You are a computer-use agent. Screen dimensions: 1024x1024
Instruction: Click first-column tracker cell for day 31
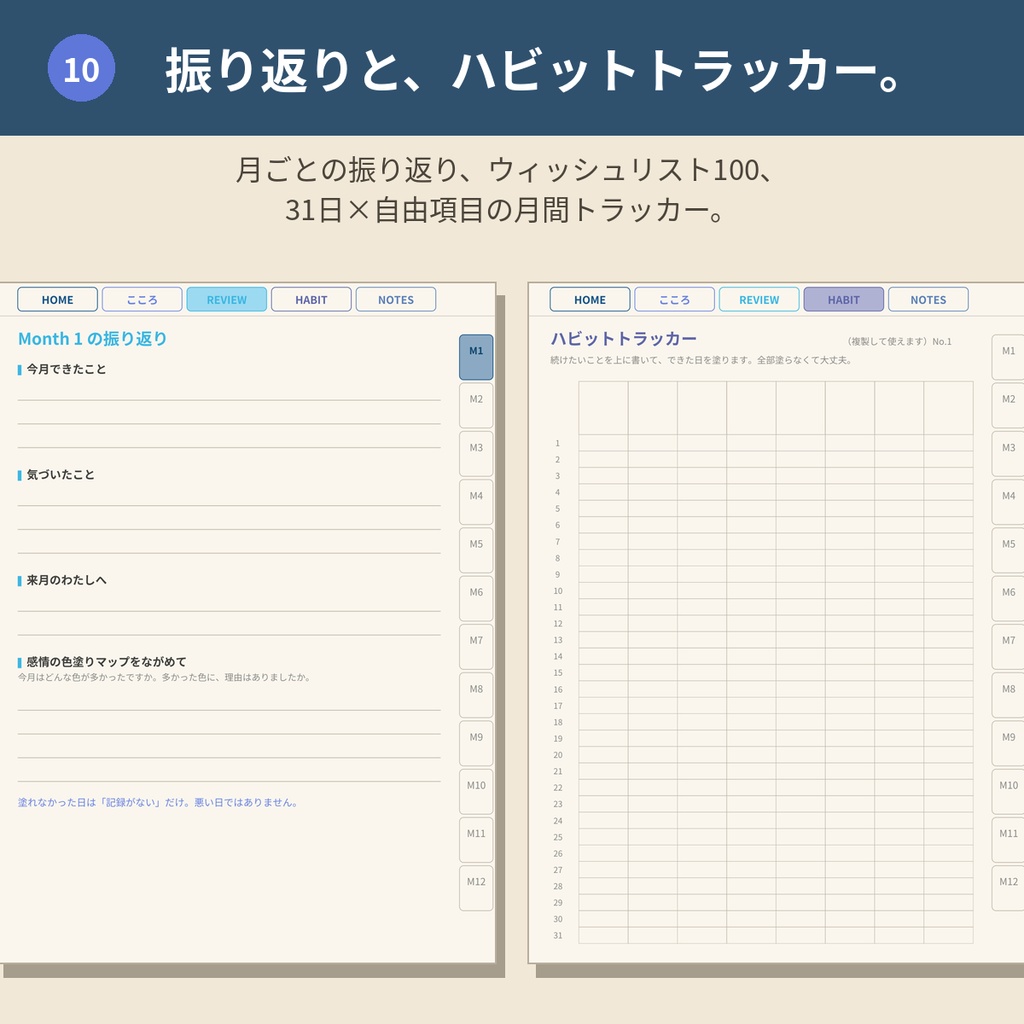[603, 935]
